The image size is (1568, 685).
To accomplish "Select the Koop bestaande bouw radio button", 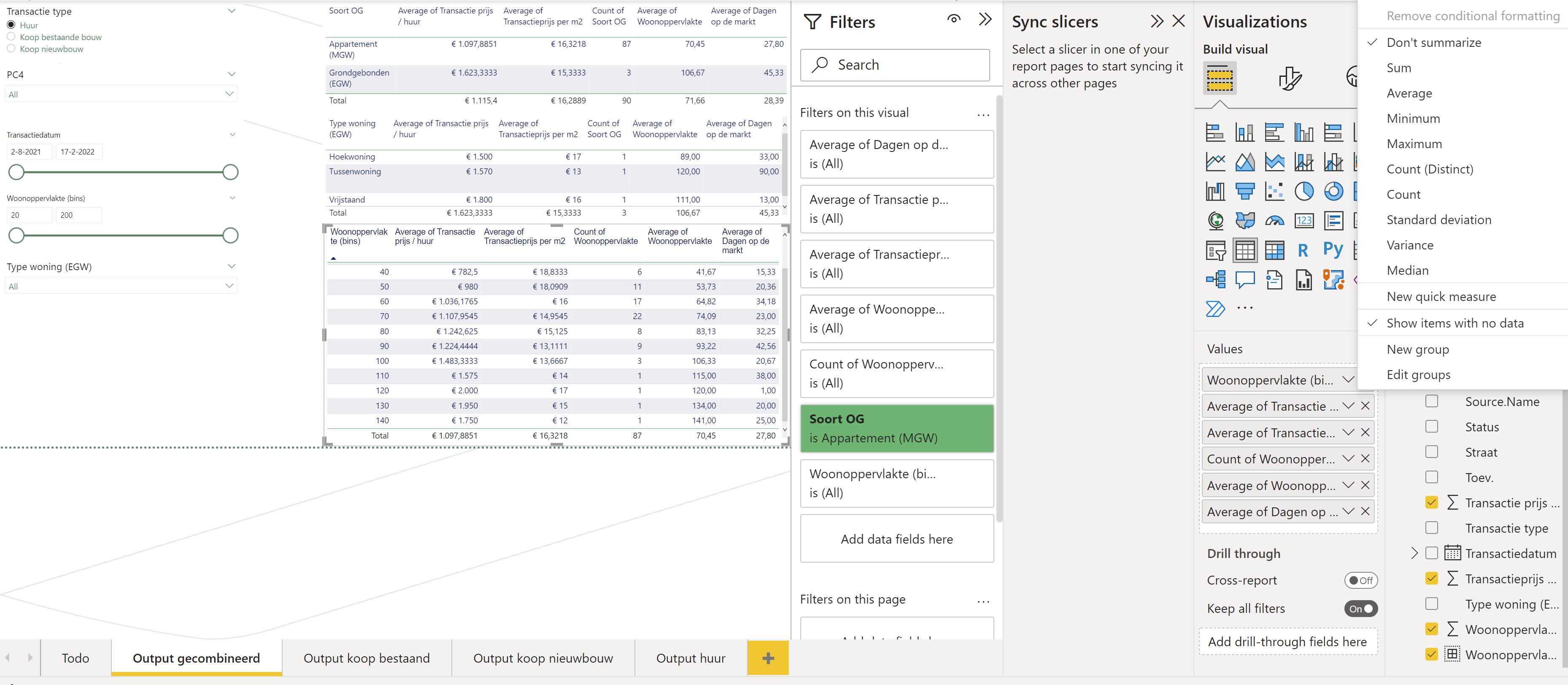I will tap(11, 37).
